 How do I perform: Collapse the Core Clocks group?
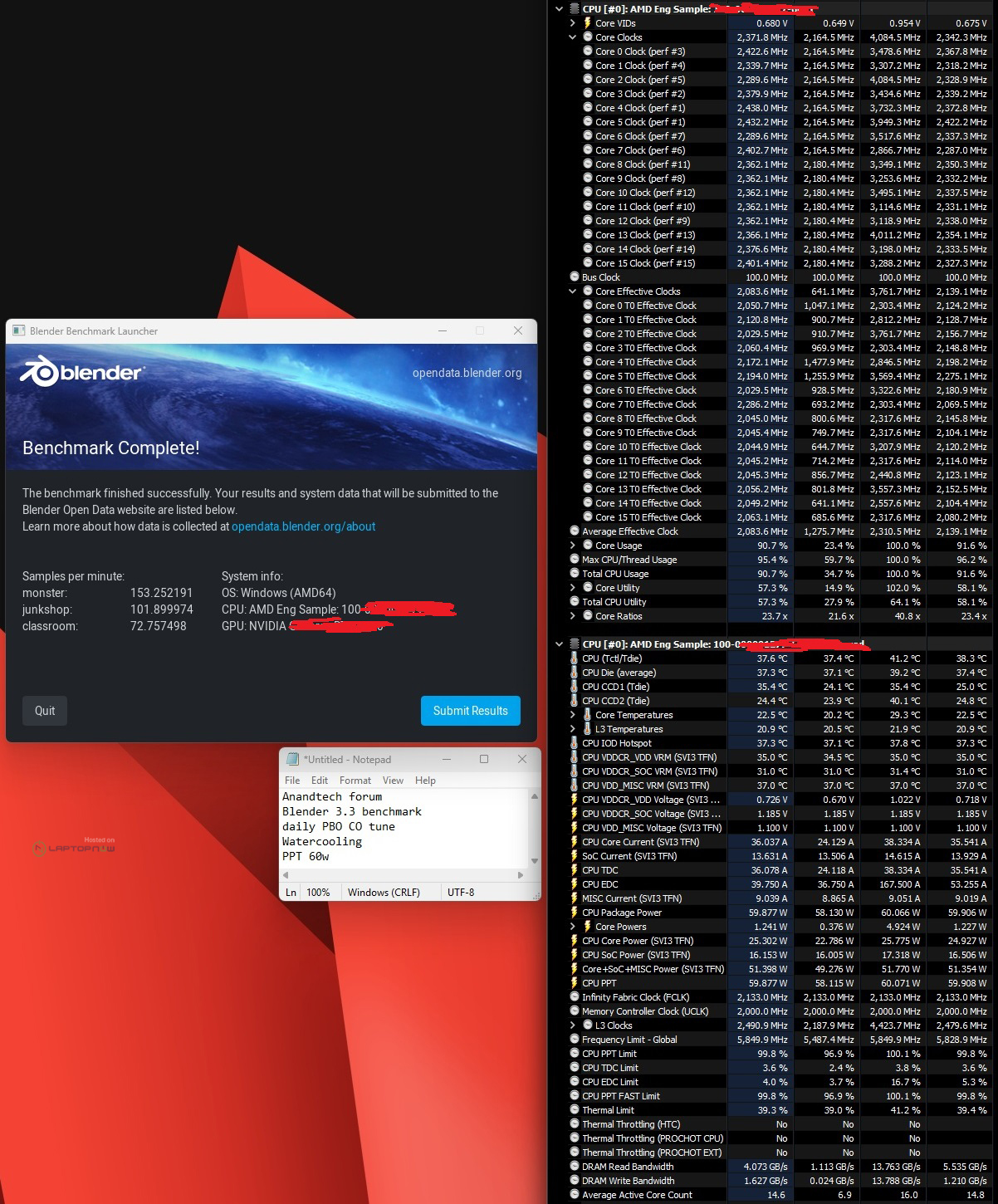click(x=573, y=37)
